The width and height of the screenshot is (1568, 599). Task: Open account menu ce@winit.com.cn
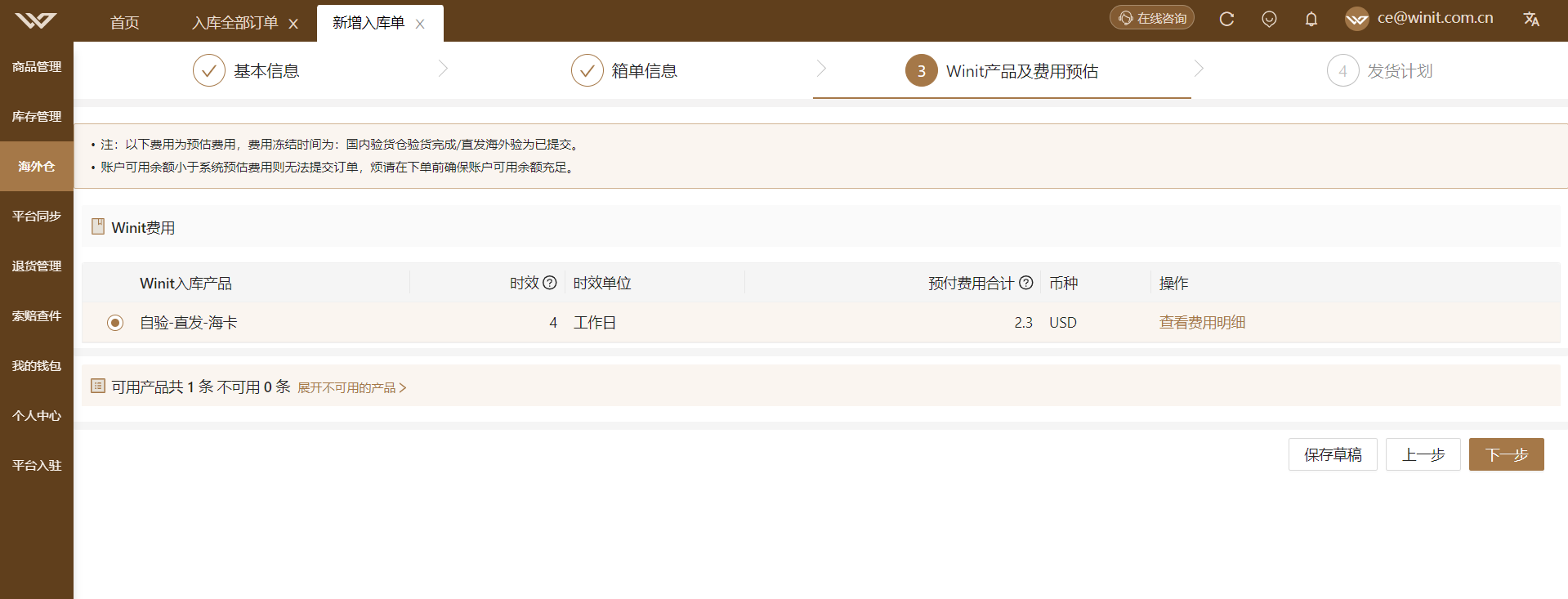coord(1435,18)
